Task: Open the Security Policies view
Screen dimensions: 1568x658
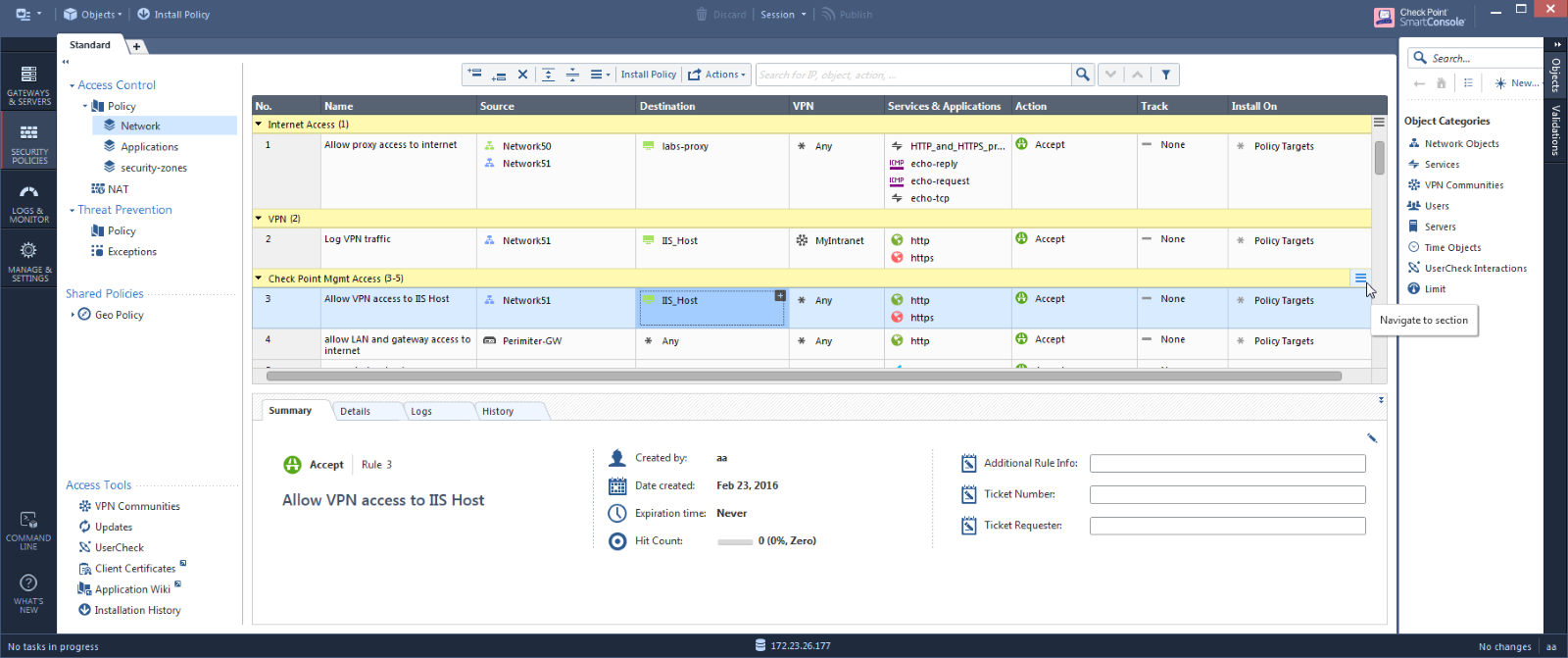Action: tap(28, 142)
